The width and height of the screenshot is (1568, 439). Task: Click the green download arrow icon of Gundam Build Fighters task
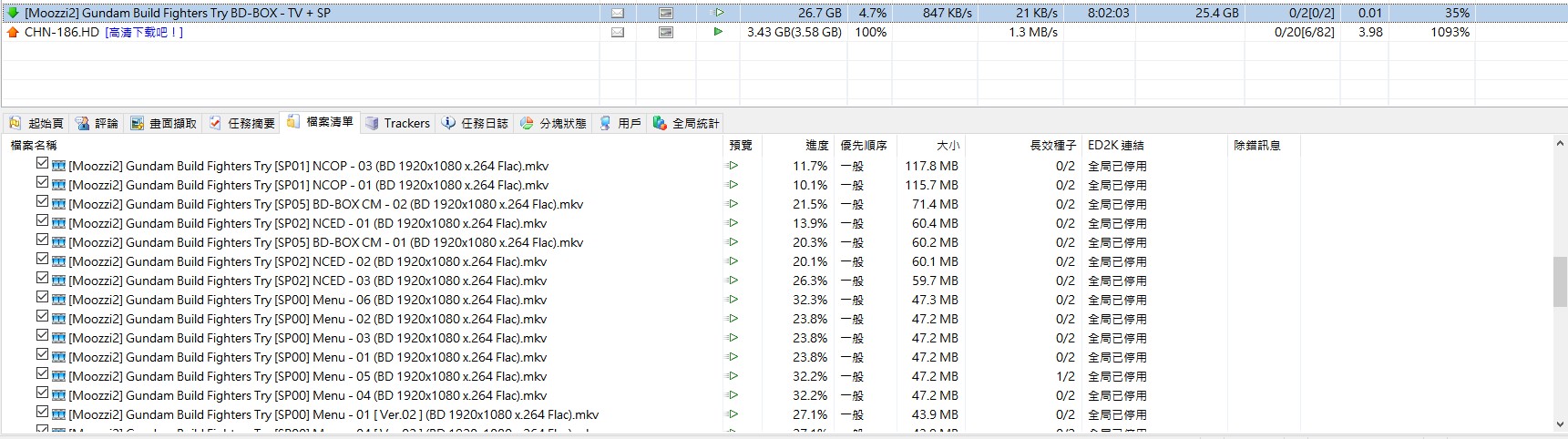click(13, 13)
